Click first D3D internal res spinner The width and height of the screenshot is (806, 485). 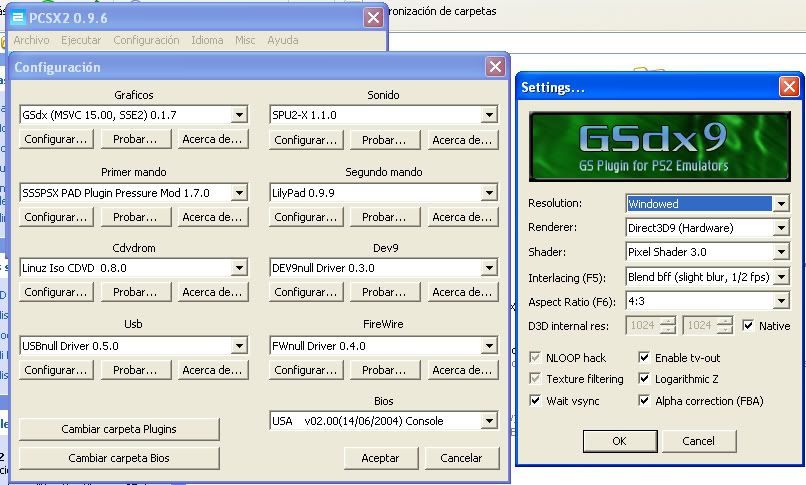click(x=668, y=325)
